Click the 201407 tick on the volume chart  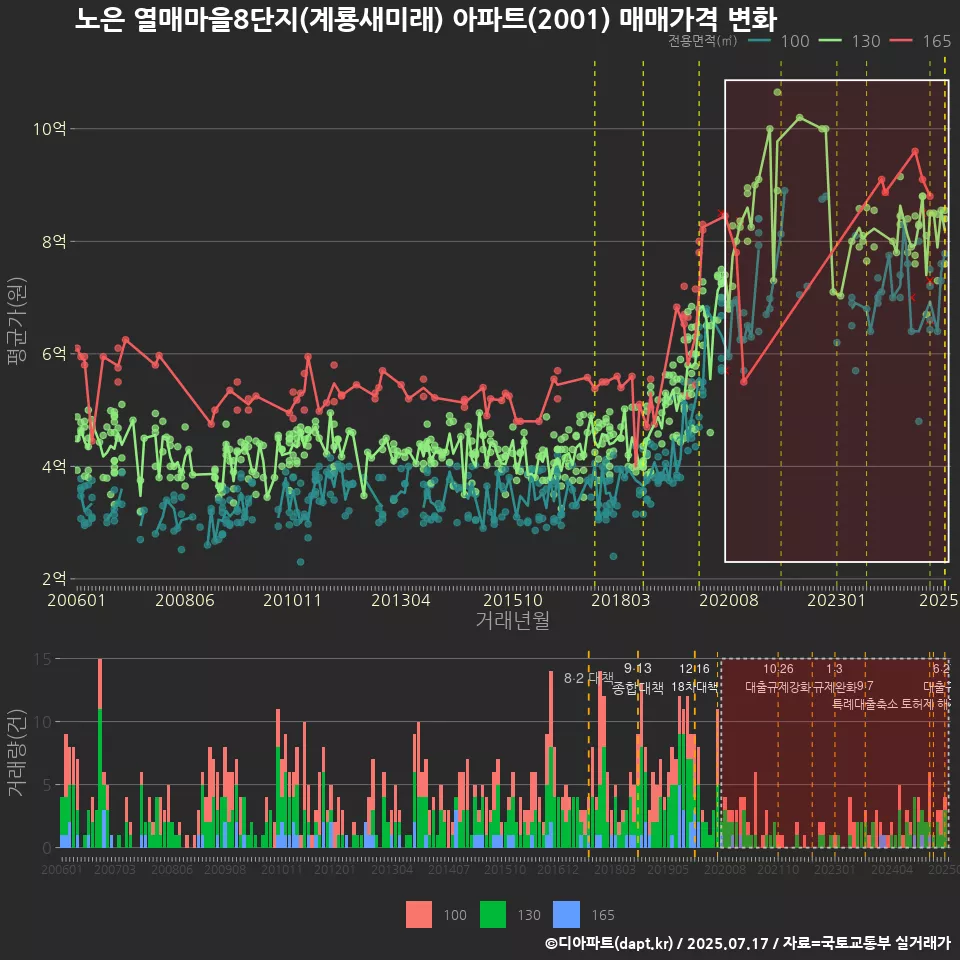coord(448,869)
